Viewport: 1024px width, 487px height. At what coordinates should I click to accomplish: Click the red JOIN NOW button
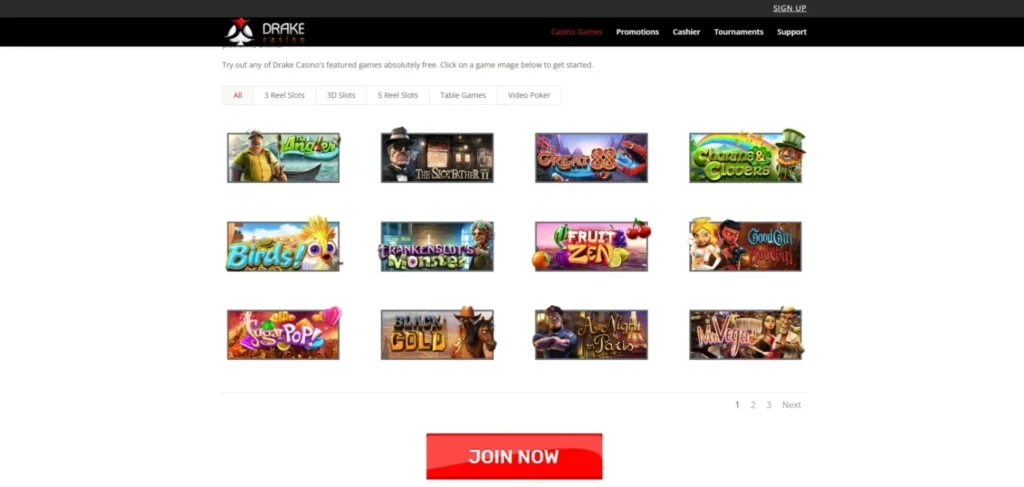(514, 456)
